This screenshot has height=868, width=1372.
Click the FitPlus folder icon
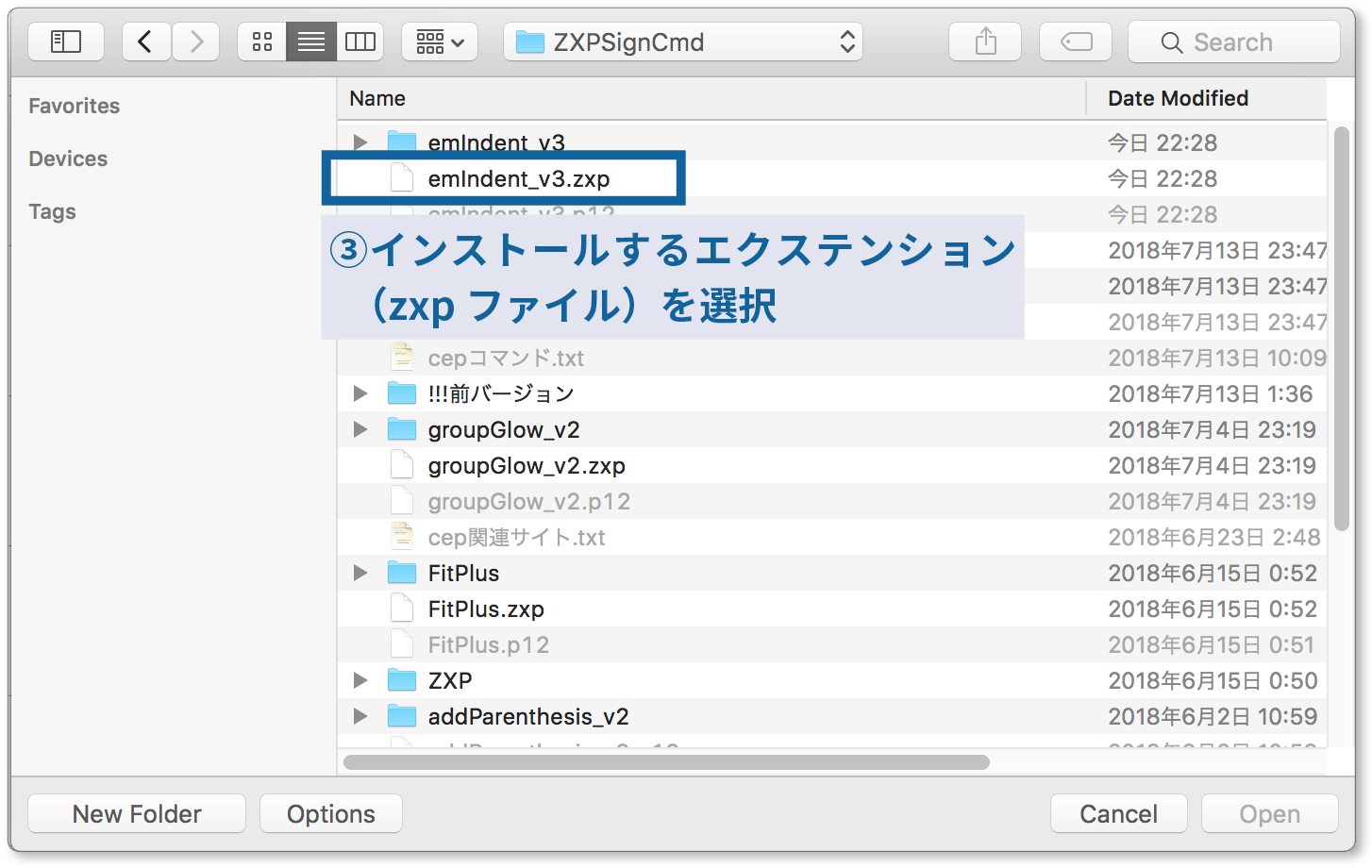pos(402,572)
